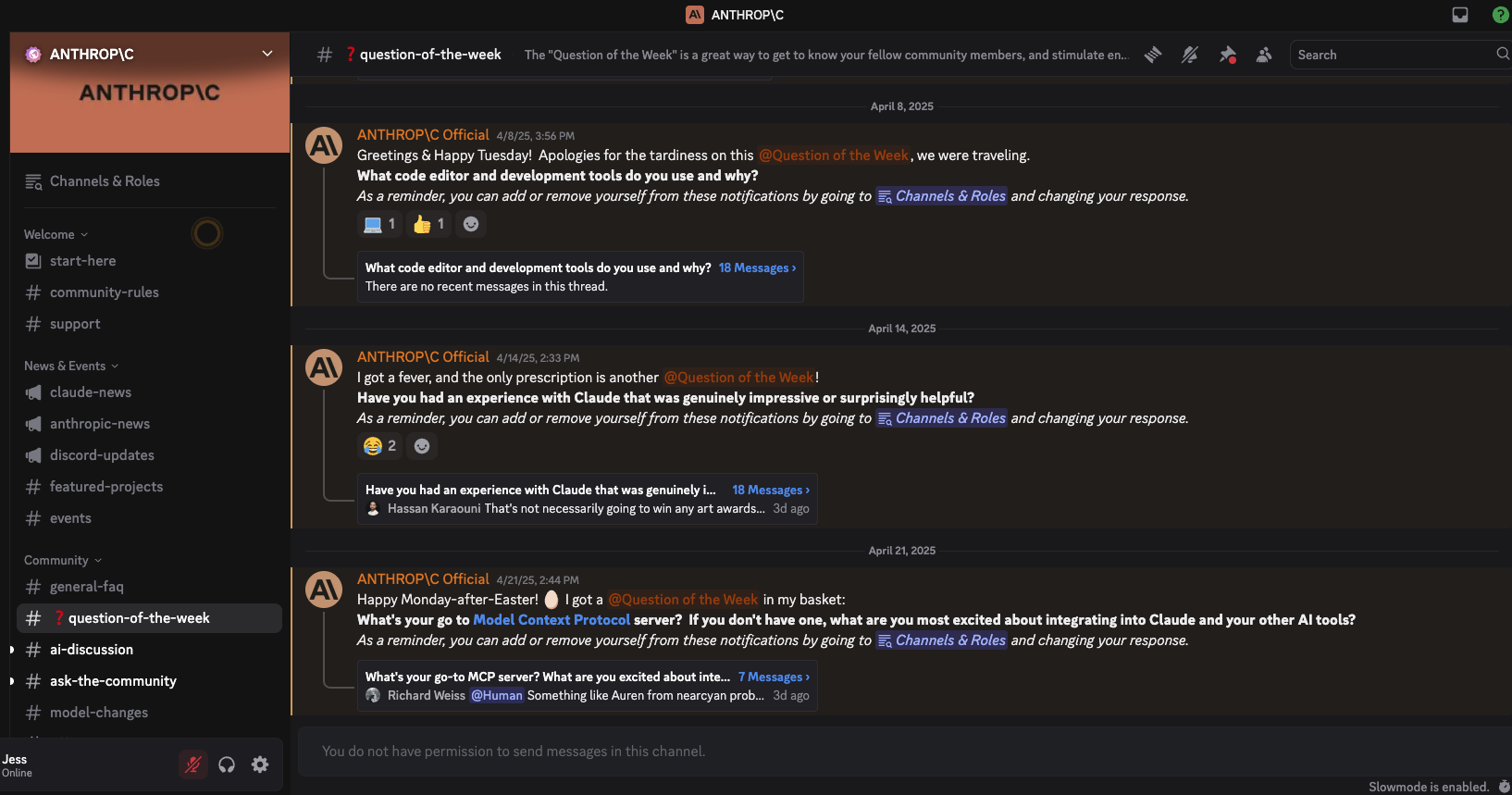The width and height of the screenshot is (1512, 795).
Task: Add a reaction with the smiley button
Action: (471, 223)
